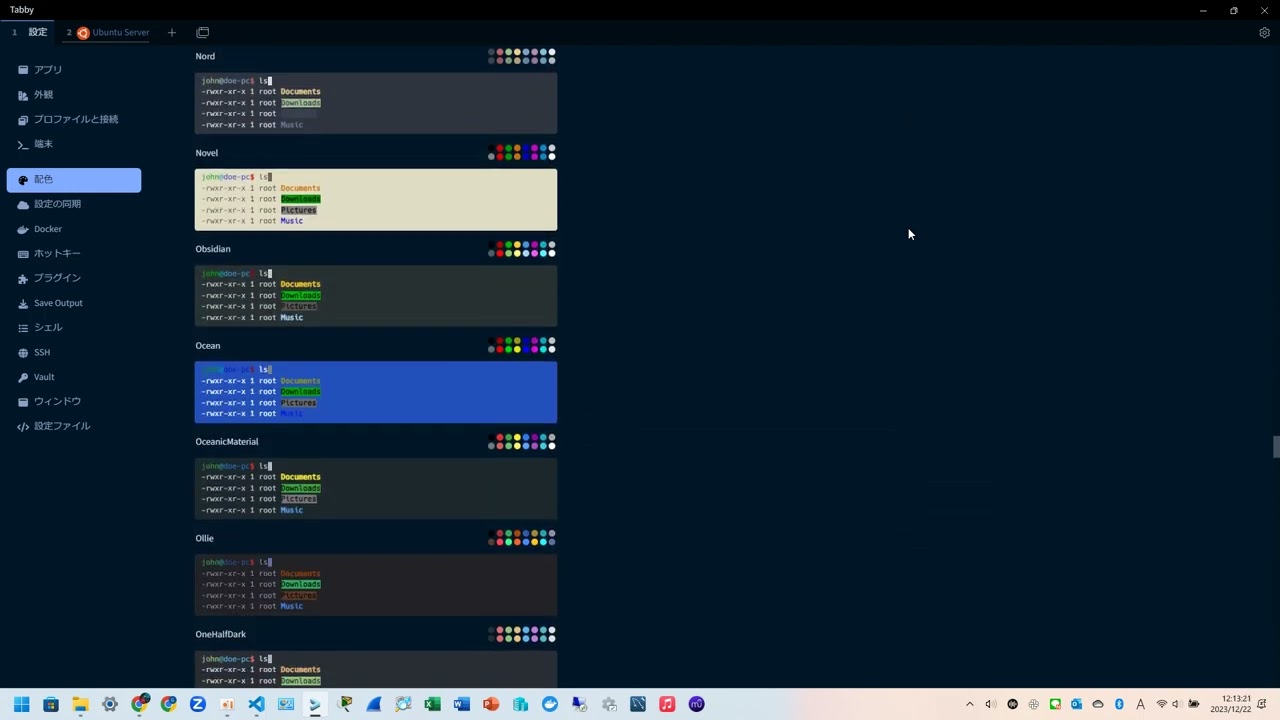Switch to the Ubuntu Server tab
The image size is (1280, 720).
110,32
